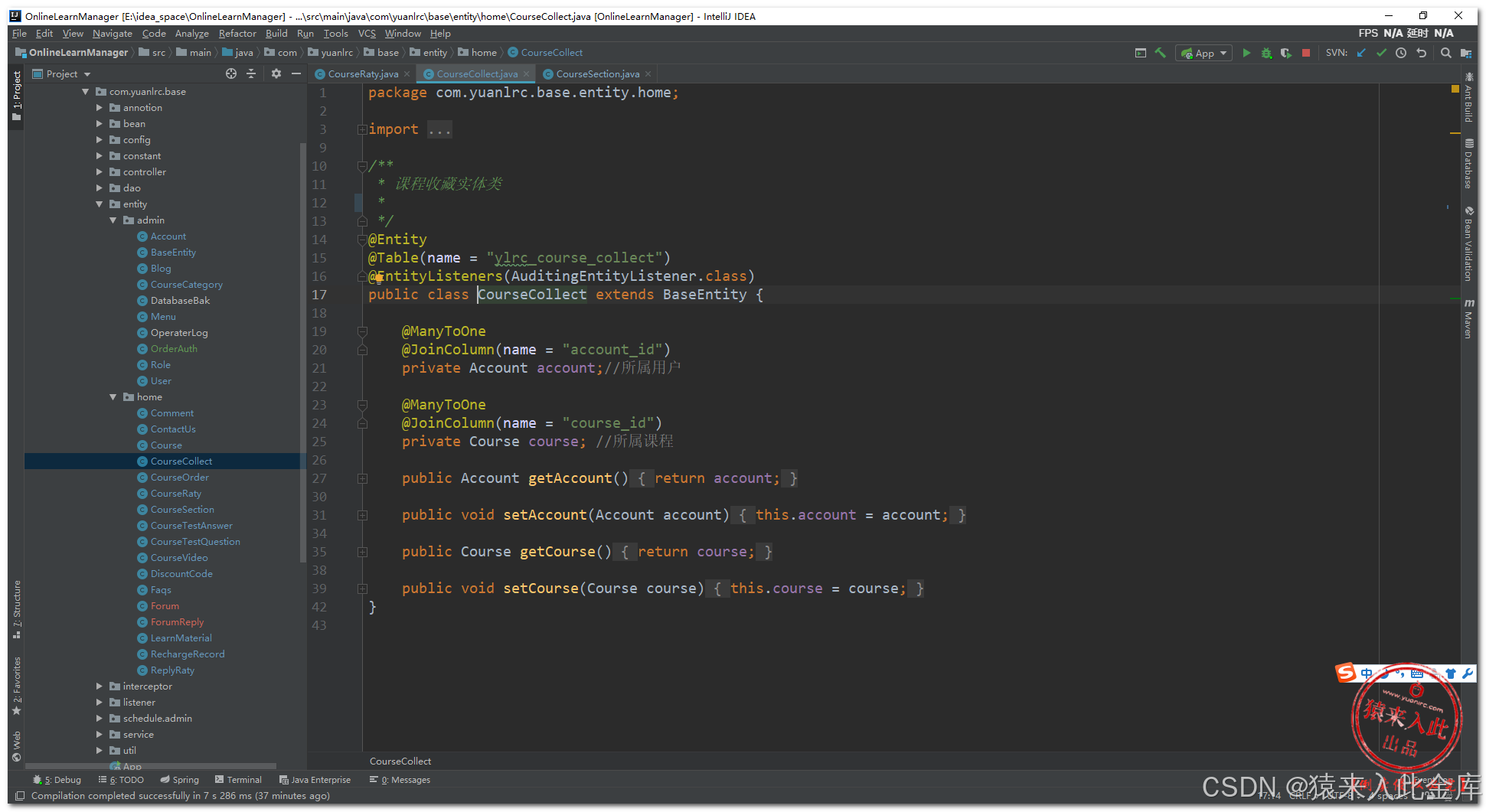Open the Debug tool window
Viewport: 1486px width, 812px height.
(57, 780)
